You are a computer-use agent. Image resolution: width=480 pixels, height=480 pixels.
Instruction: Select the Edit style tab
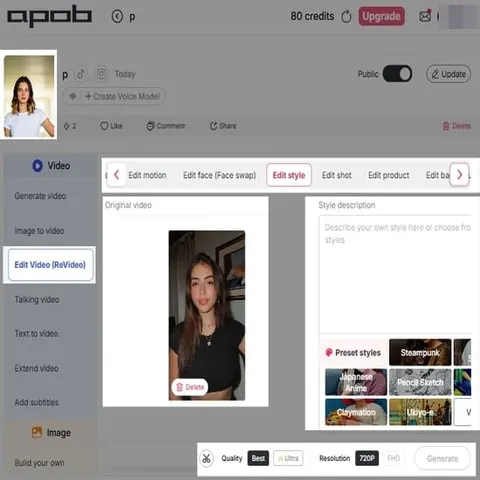coord(289,175)
